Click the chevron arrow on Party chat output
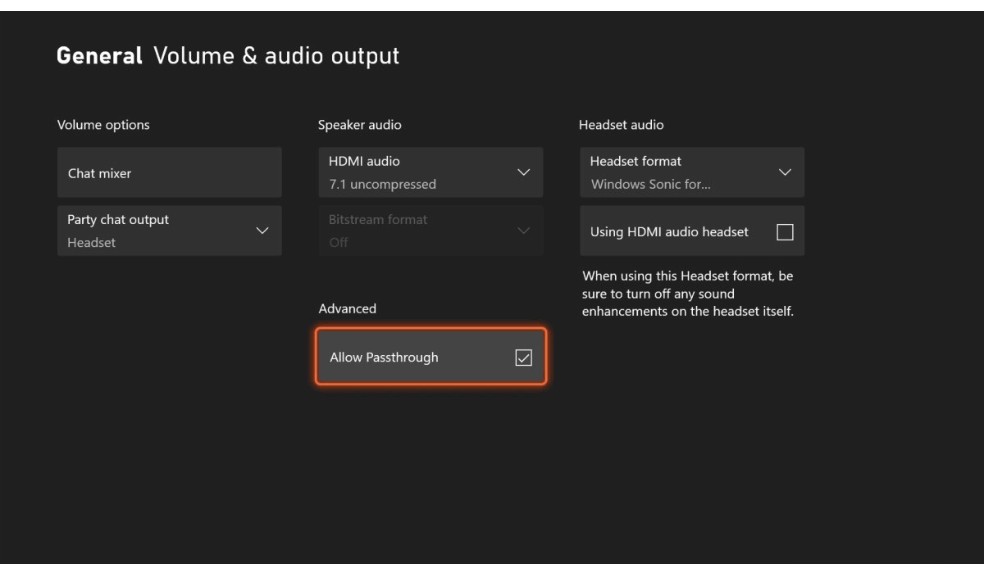 [x=263, y=231]
